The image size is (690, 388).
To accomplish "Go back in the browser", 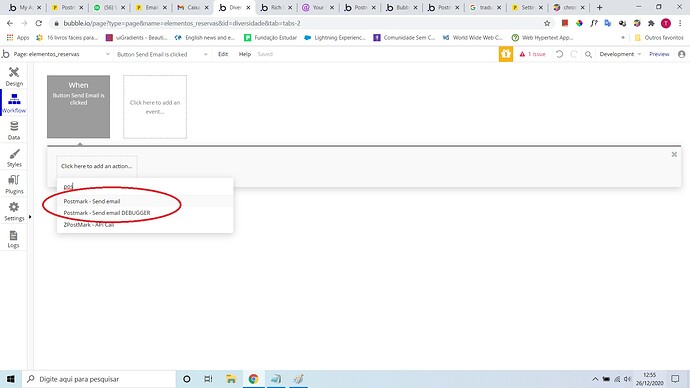I will 10,23.
